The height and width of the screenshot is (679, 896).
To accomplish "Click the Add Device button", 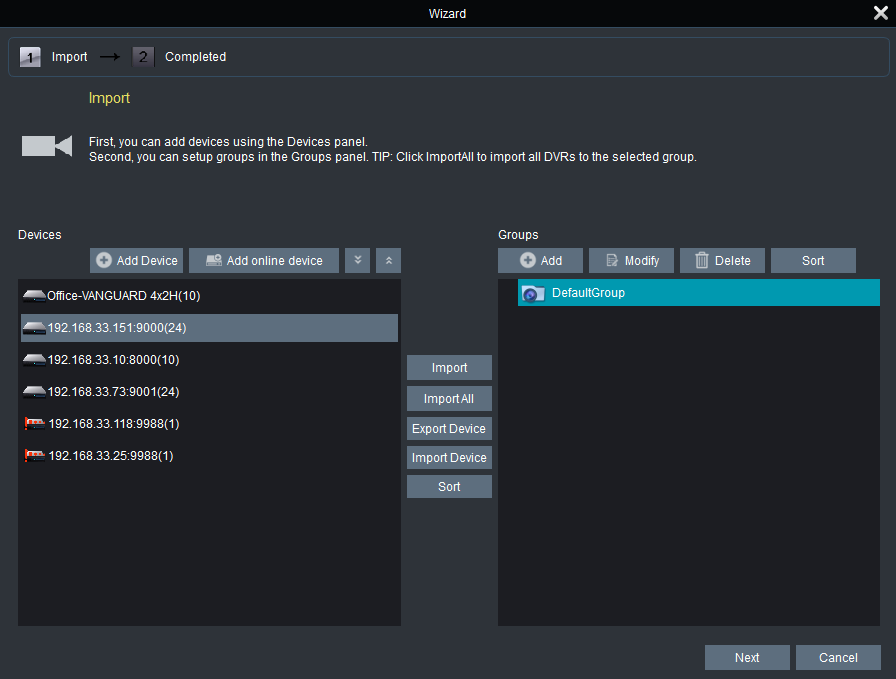I will pyautogui.click(x=136, y=261).
